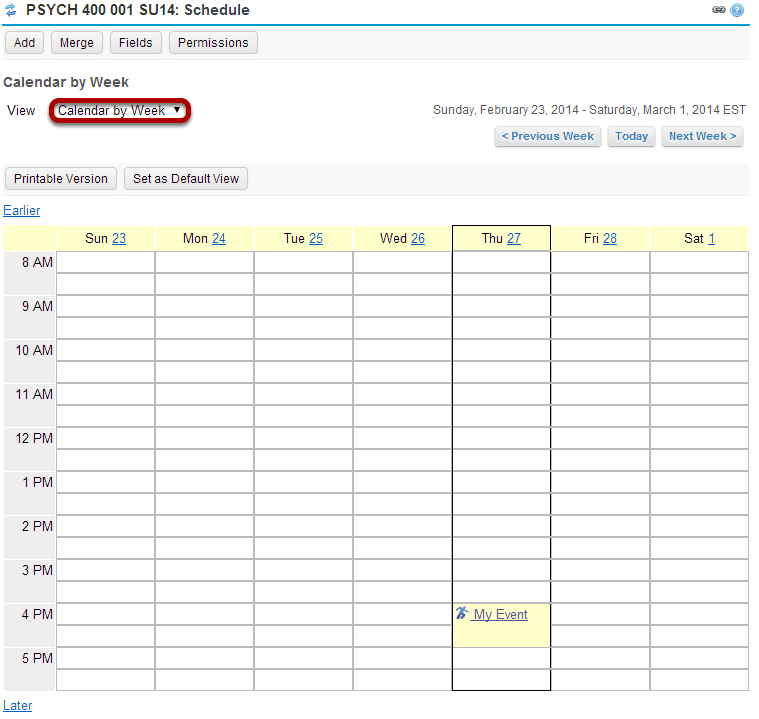Viewport: 759px width, 719px height.
Task: Advance to Next Week
Action: coord(702,137)
